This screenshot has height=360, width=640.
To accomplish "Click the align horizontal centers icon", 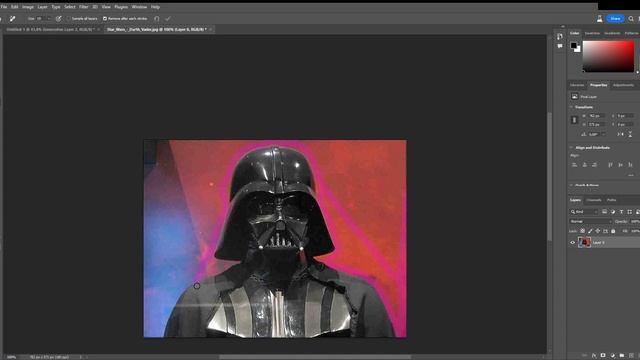I will 584,165.
